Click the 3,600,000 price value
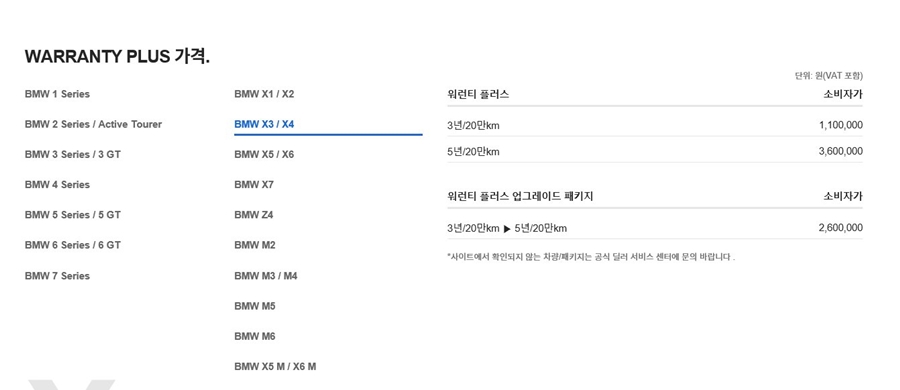The height and width of the screenshot is (390, 900). pos(841,152)
